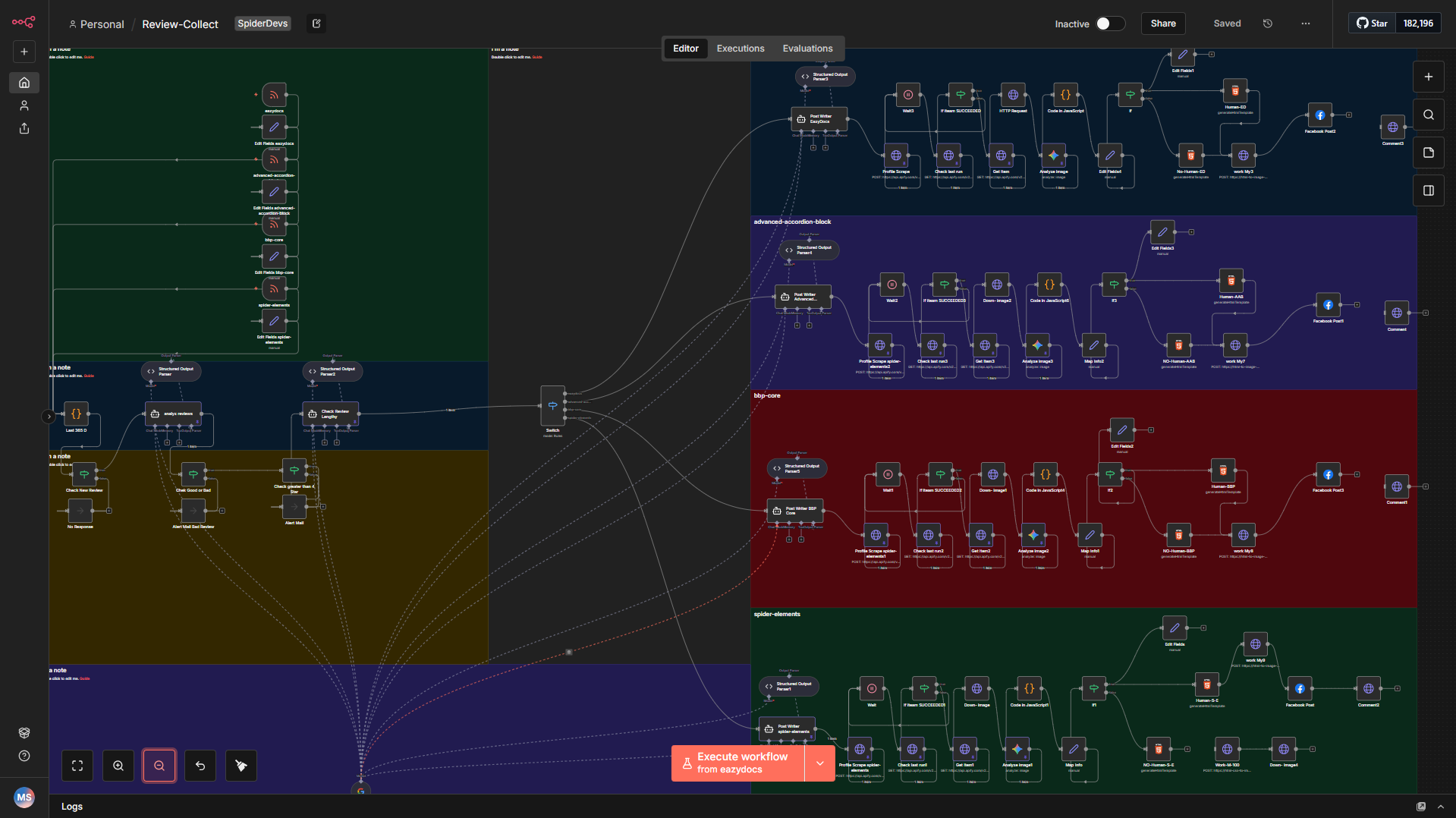Click the tidy up workflow icon
The image size is (1456, 818).
[241, 766]
